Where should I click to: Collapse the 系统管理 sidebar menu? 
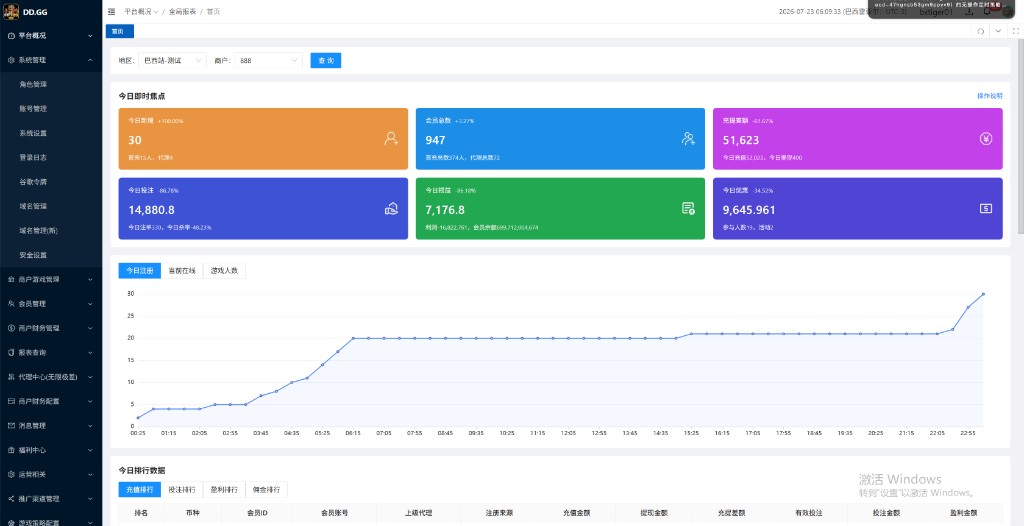click(x=51, y=59)
